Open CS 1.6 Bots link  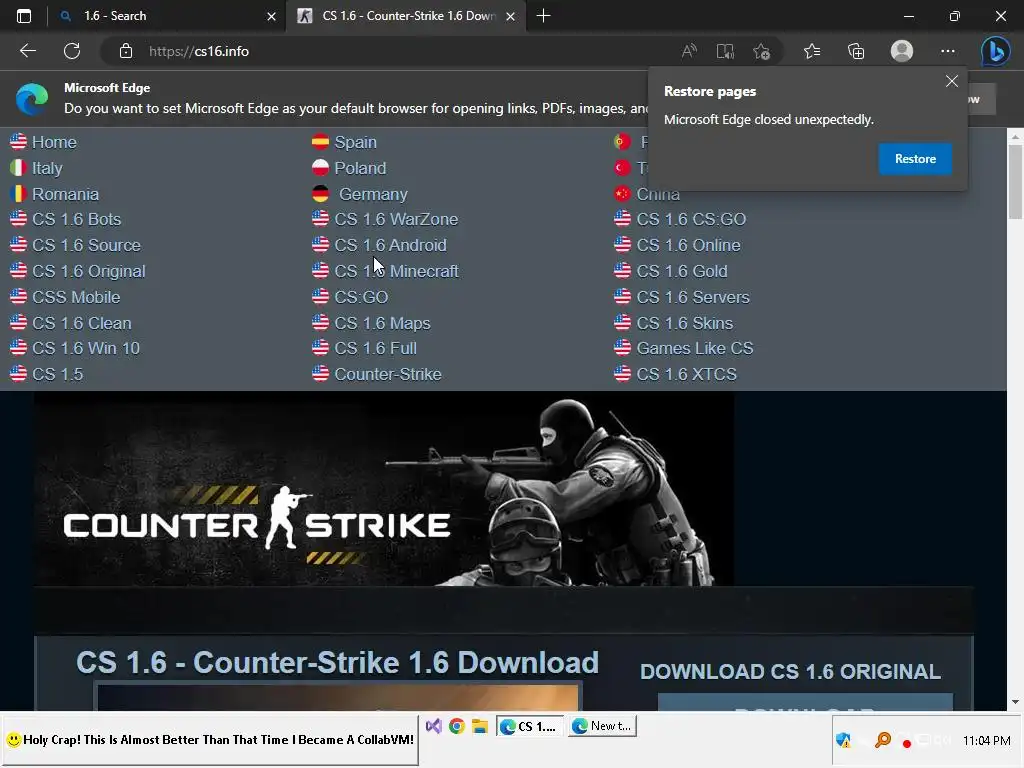coord(76,219)
